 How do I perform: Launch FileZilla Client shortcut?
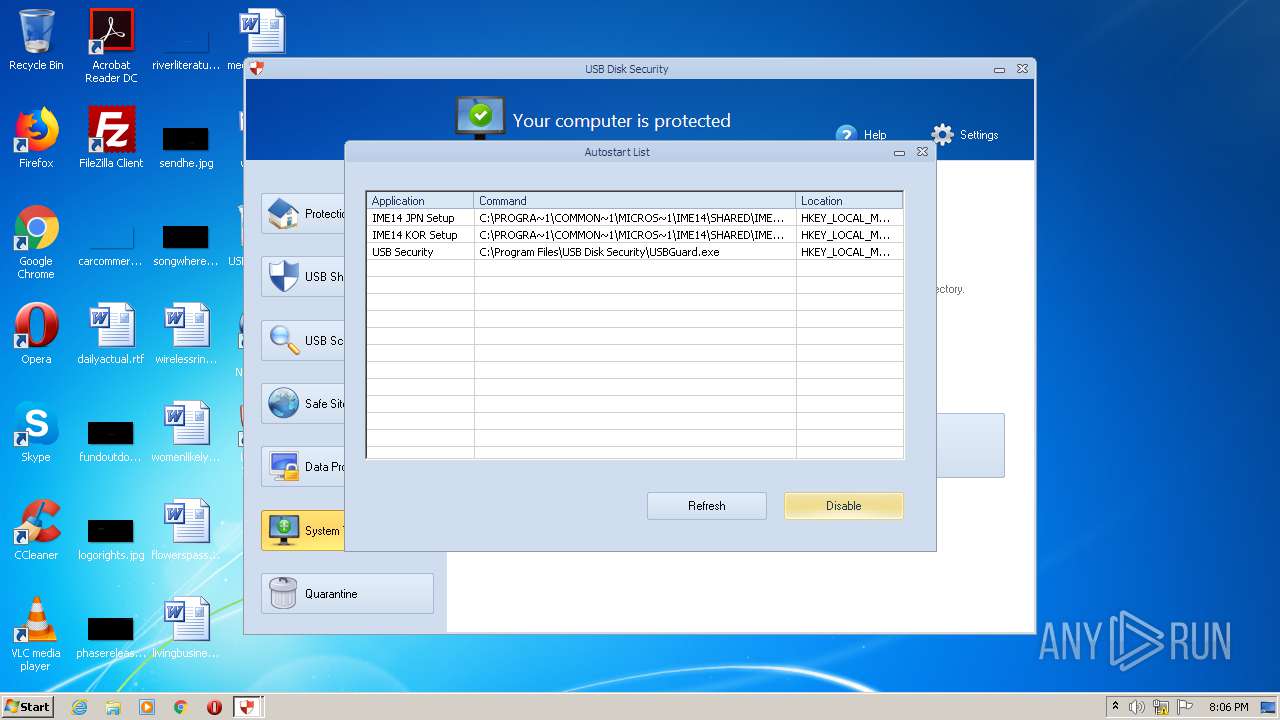tap(111, 138)
